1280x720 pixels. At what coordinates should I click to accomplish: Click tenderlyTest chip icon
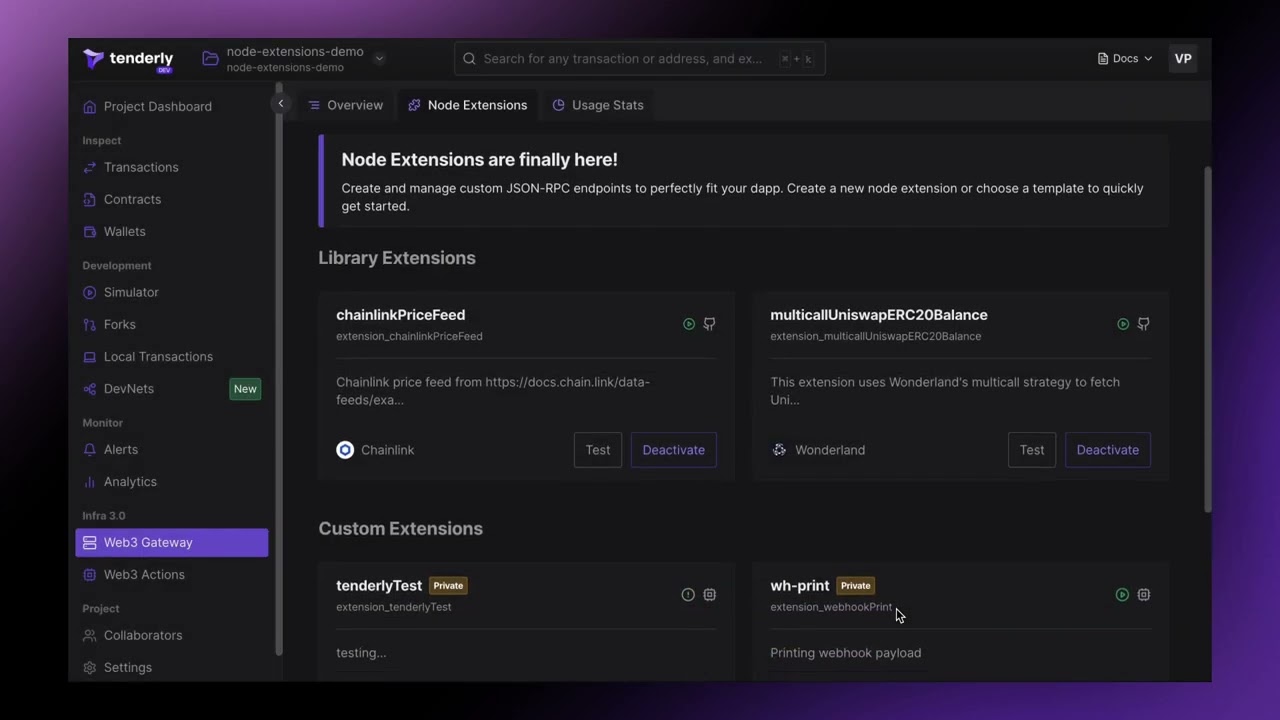click(710, 595)
